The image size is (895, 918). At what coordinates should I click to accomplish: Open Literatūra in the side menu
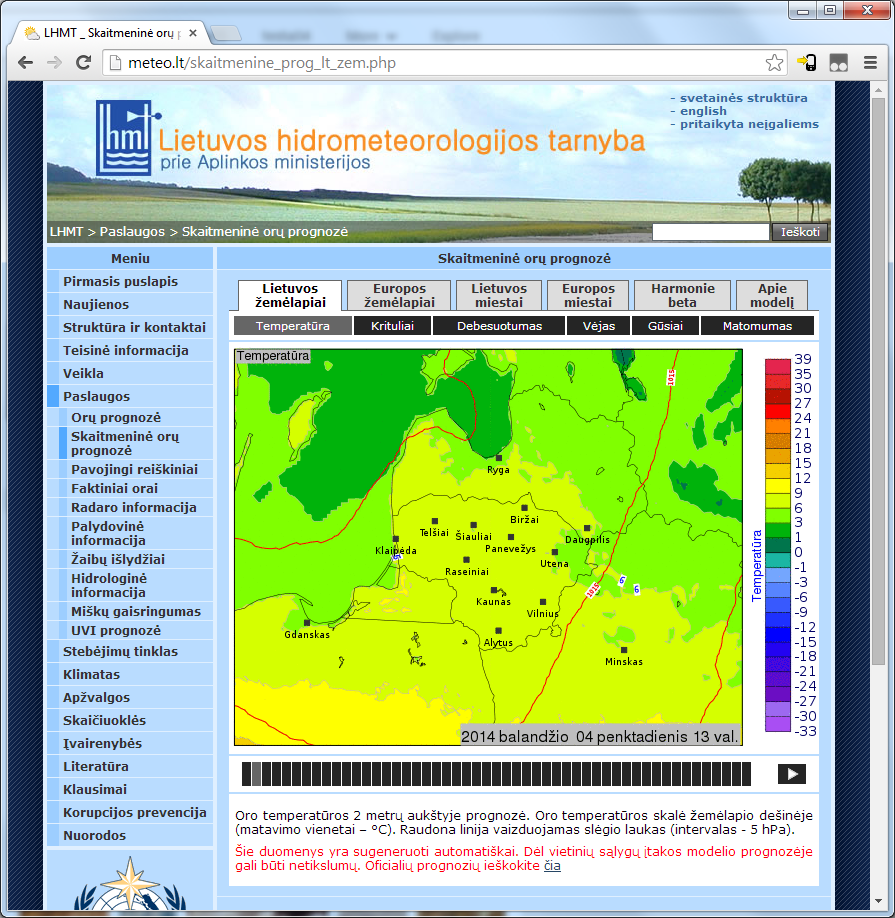click(x=130, y=766)
